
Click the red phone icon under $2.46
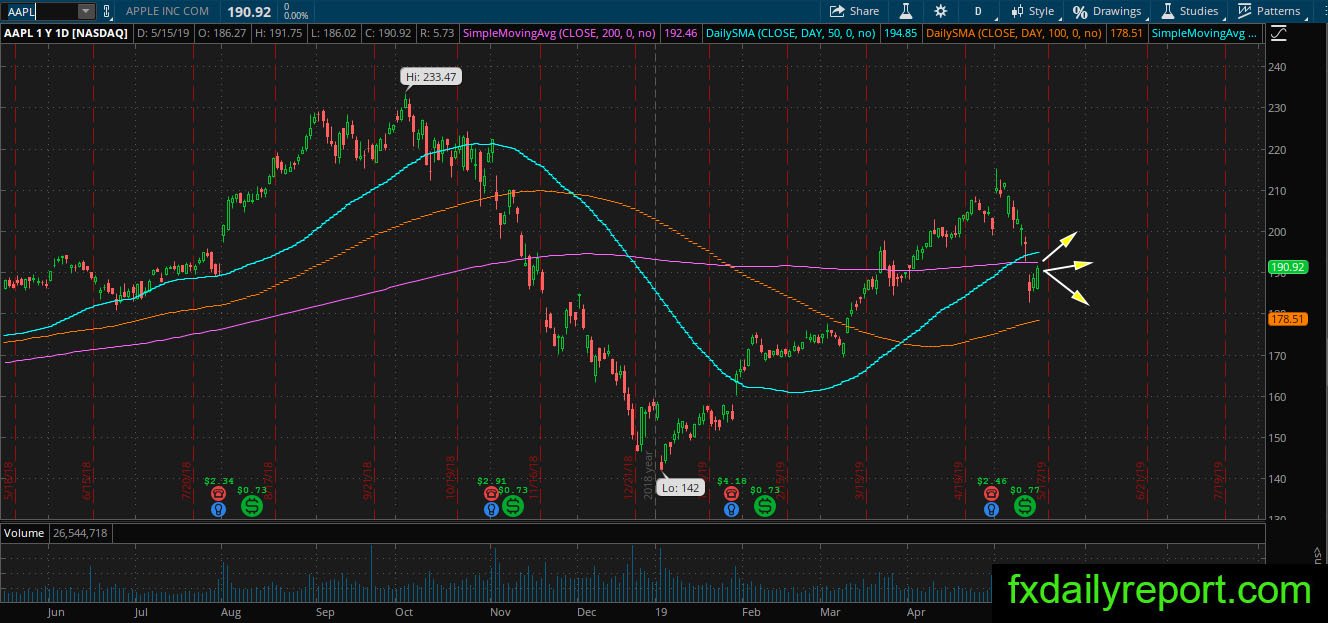[x=991, y=493]
